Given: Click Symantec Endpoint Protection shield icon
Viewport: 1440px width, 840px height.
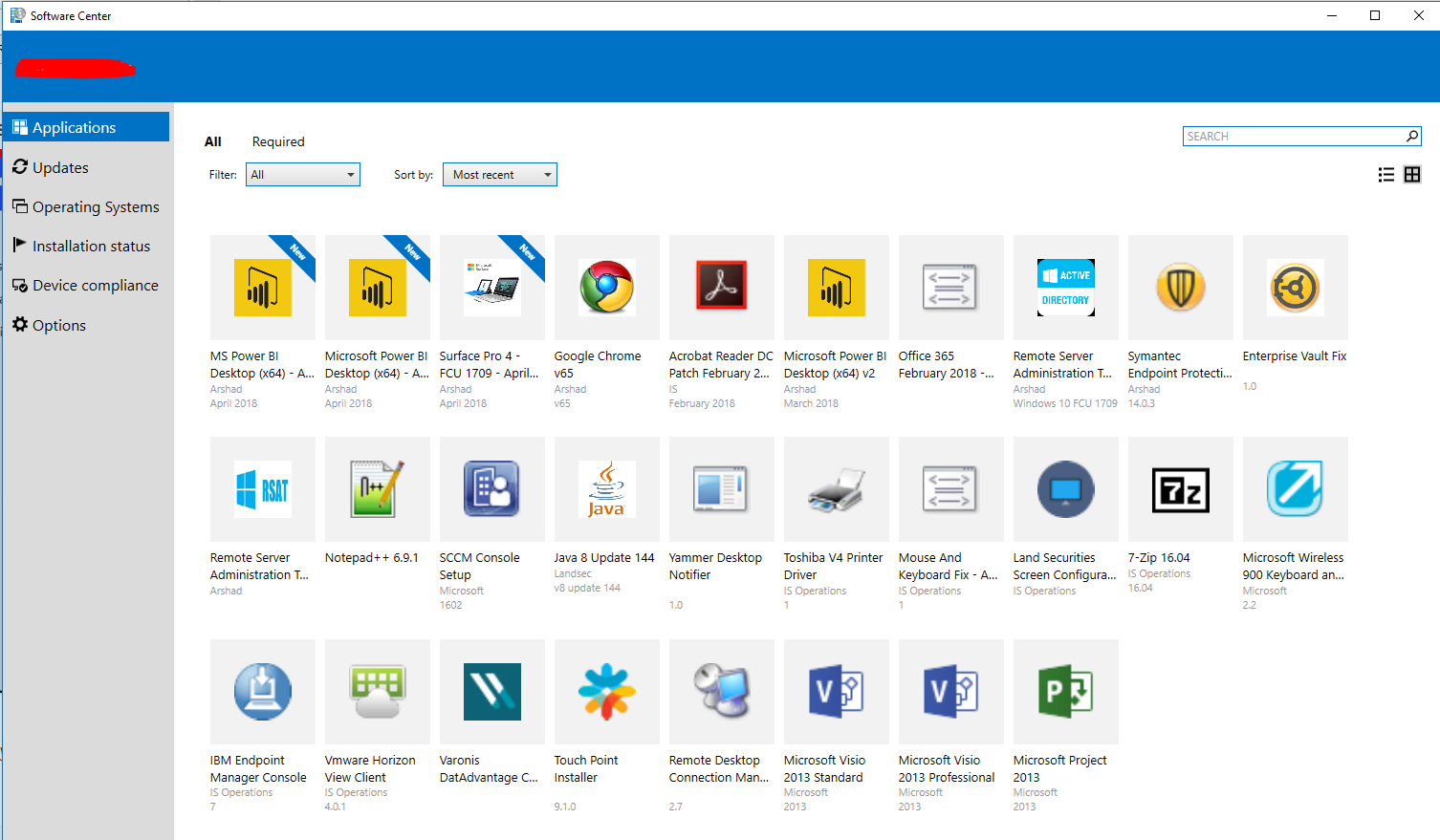Looking at the screenshot, I should click(x=1181, y=288).
